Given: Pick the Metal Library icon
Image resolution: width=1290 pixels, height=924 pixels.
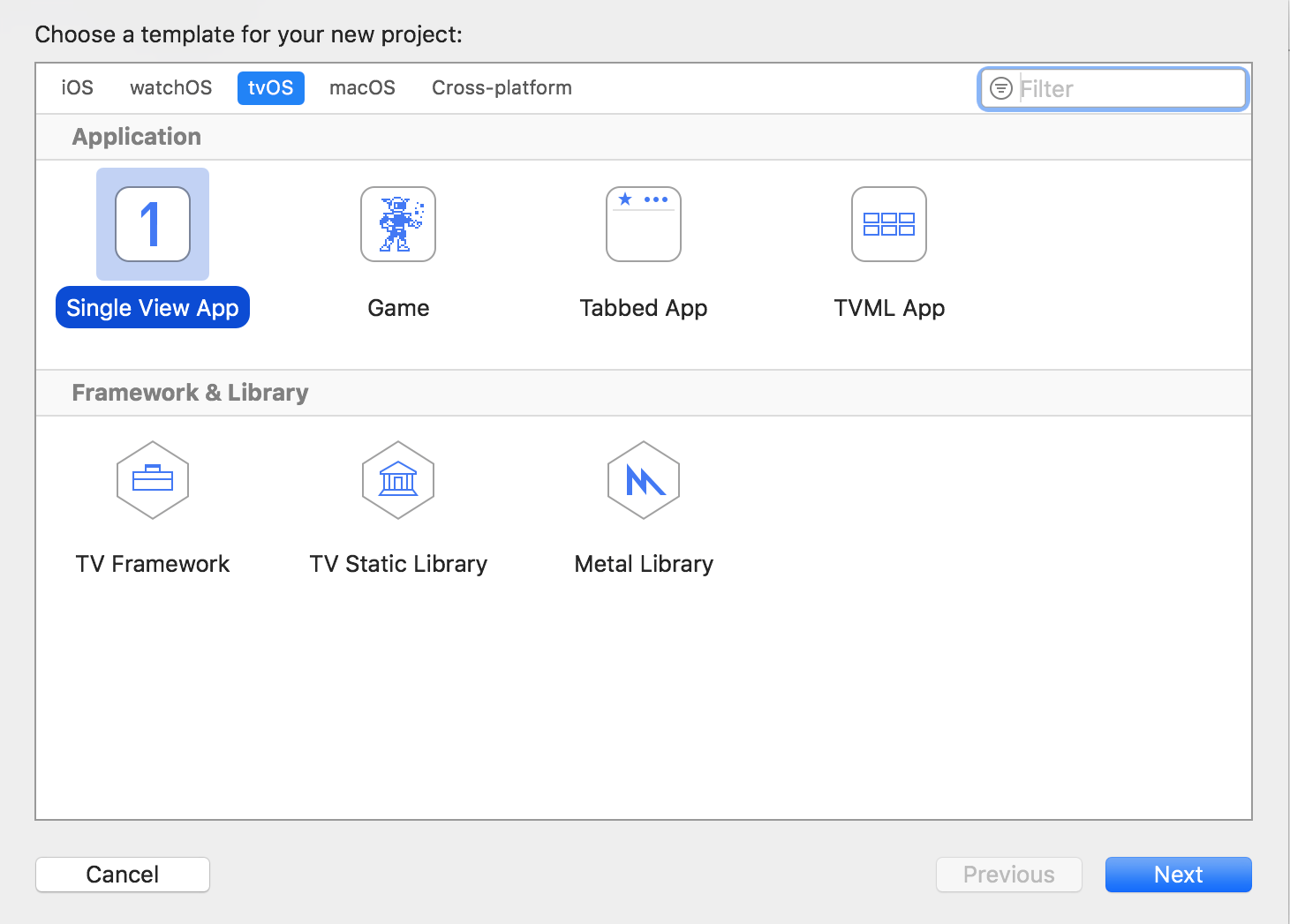Looking at the screenshot, I should click(x=644, y=480).
